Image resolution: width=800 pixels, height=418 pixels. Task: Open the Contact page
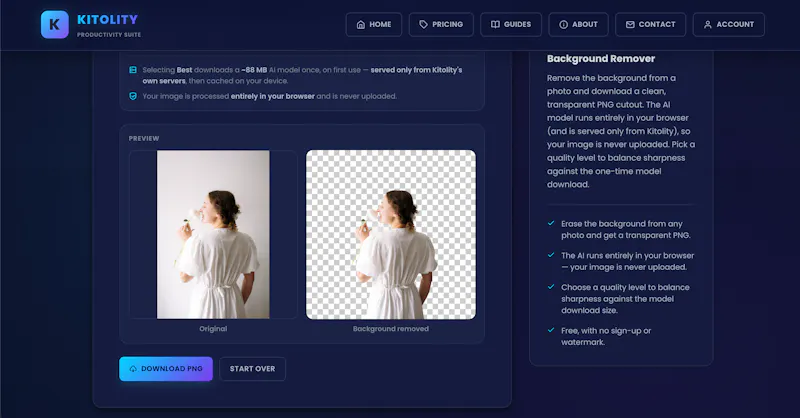coord(651,24)
